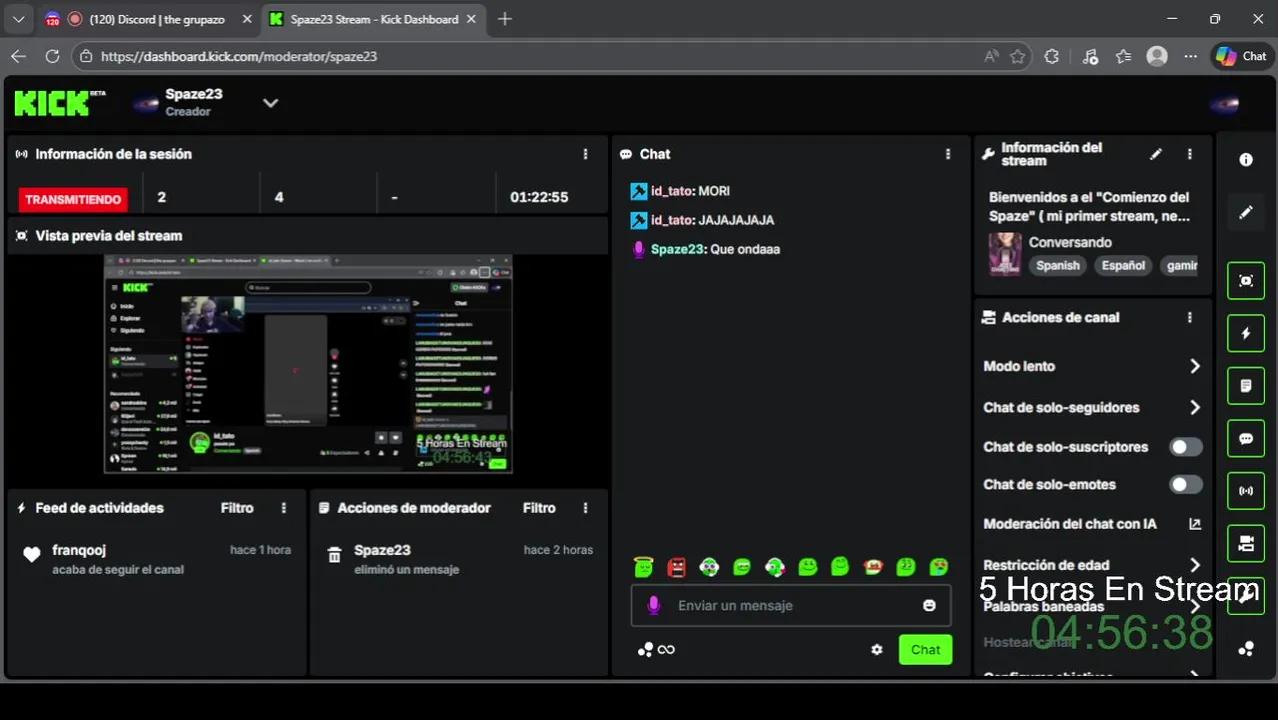Click the Spanish tag
Screen dimensions: 1278x720
click(x=1058, y=266)
